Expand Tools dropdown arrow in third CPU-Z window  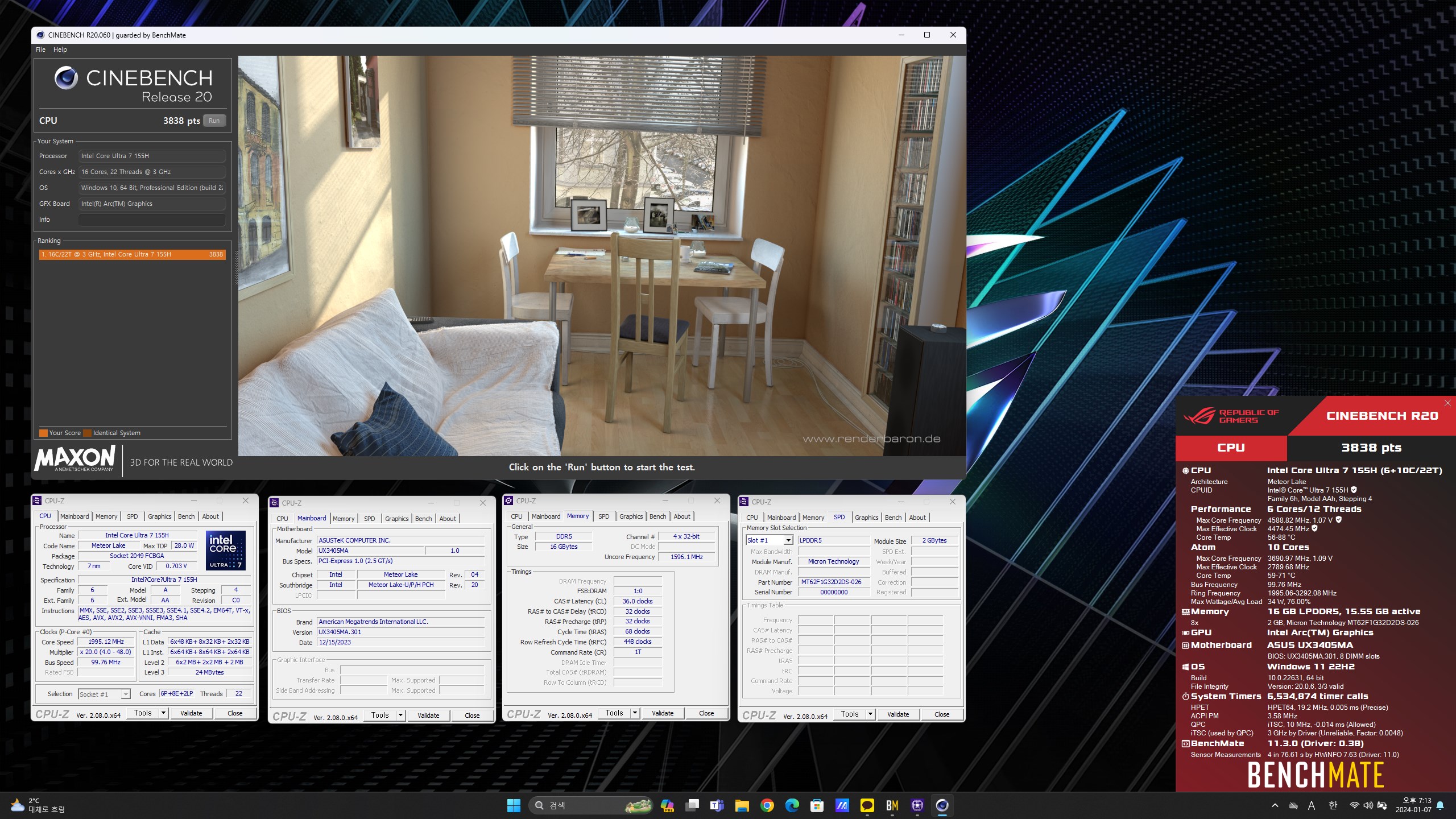[635, 713]
